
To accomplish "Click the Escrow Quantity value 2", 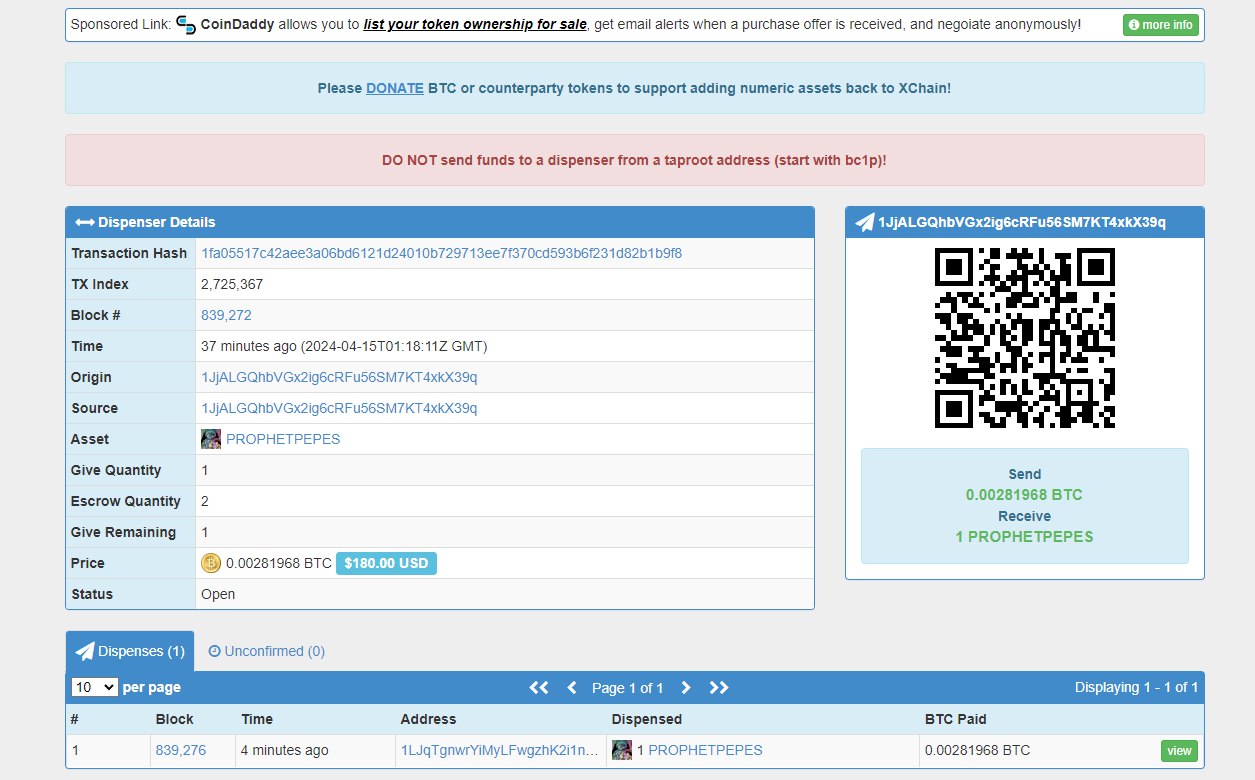I will point(205,501).
